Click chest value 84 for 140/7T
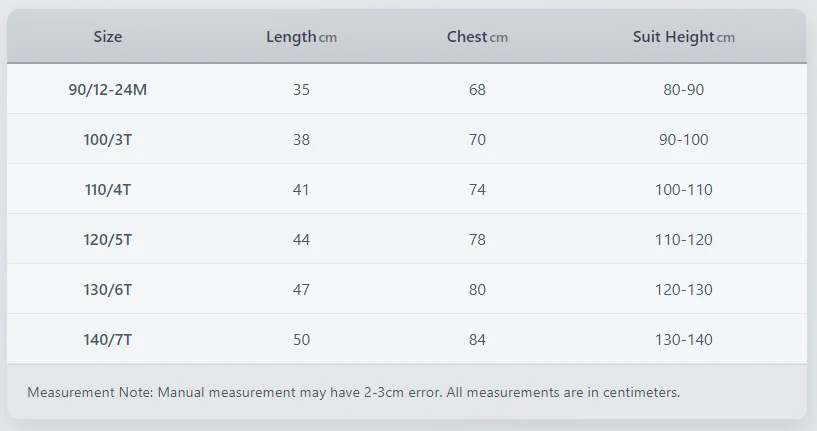This screenshot has width=817, height=431. 477,339
